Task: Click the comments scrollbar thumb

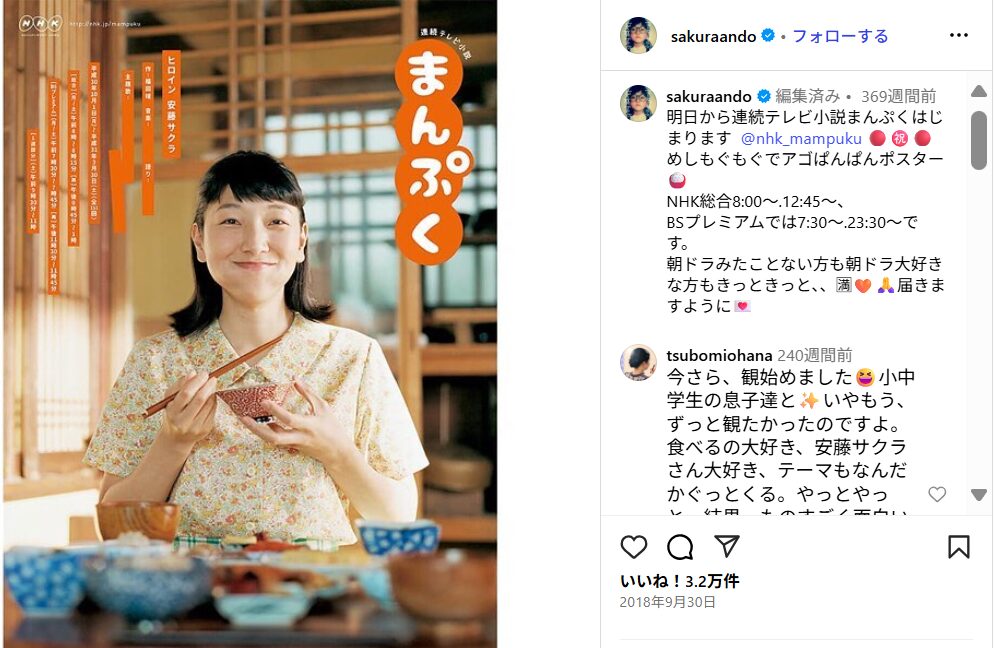Action: tap(979, 140)
